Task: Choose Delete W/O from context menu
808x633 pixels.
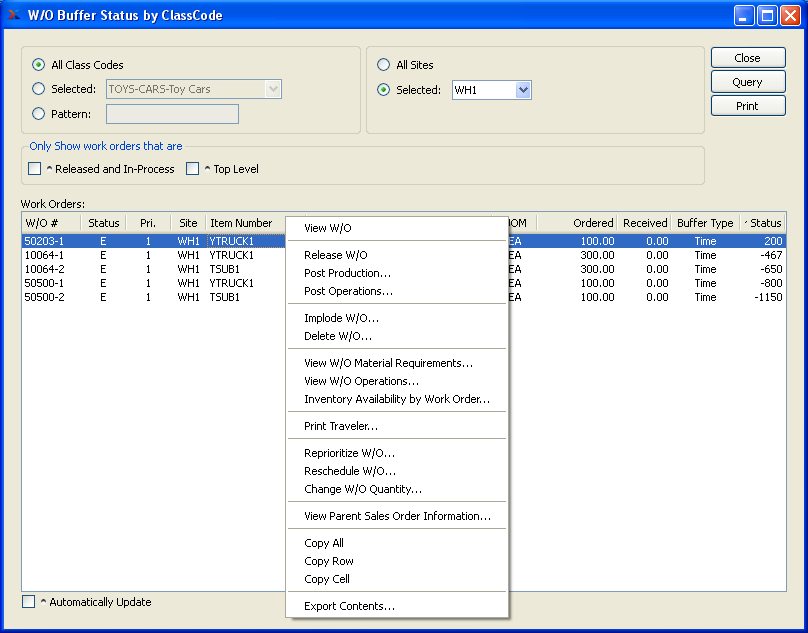Action: coord(337,336)
